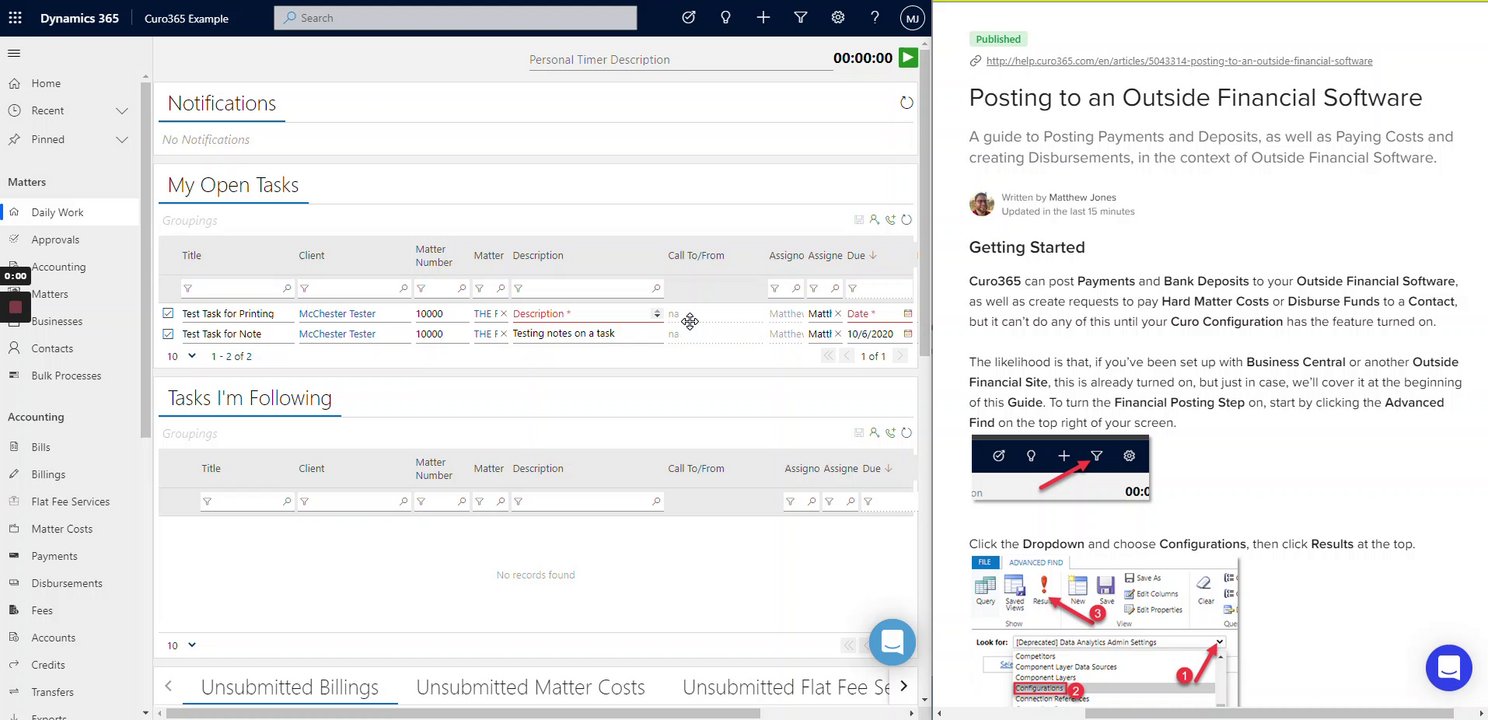Open calendar picker for 10/6/2020 due date
The image size is (1488, 720).
click(x=908, y=334)
